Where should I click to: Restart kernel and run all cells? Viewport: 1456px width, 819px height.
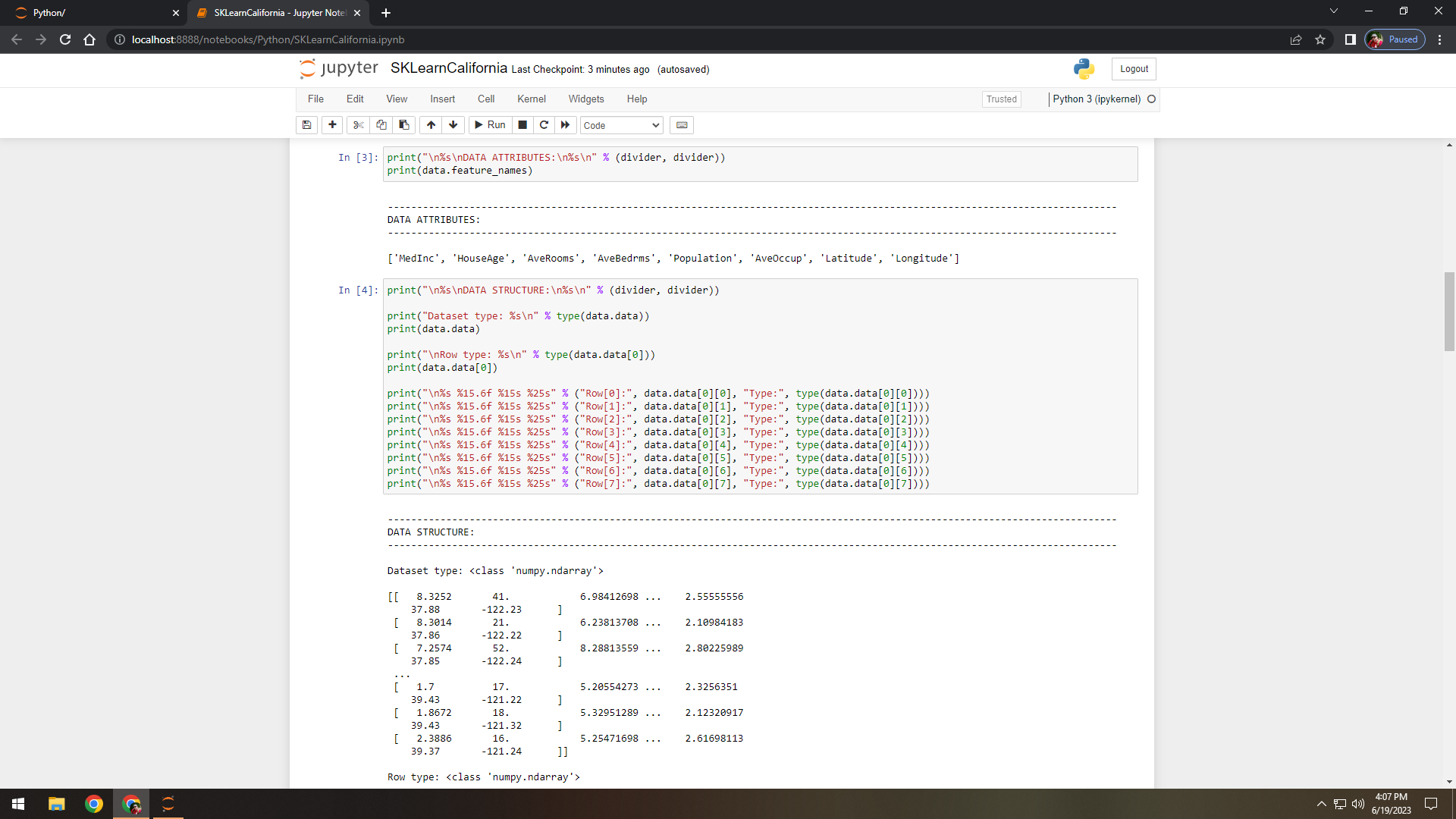(x=565, y=125)
